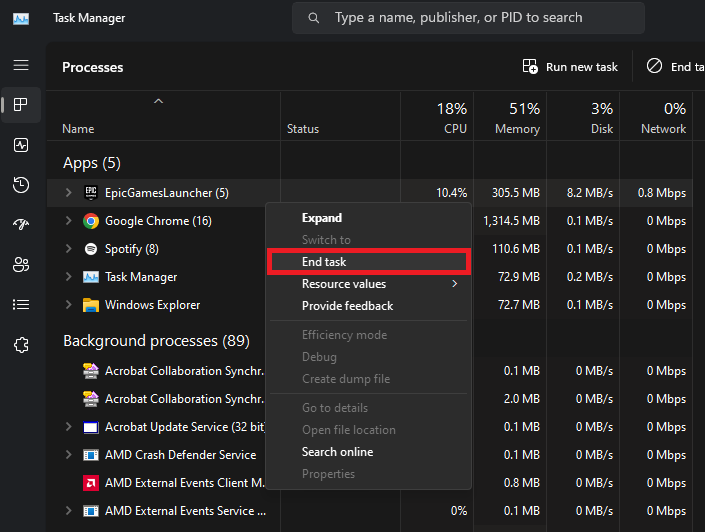This screenshot has width=705, height=532.
Task: Click the End task prohibition icon
Action: point(654,66)
